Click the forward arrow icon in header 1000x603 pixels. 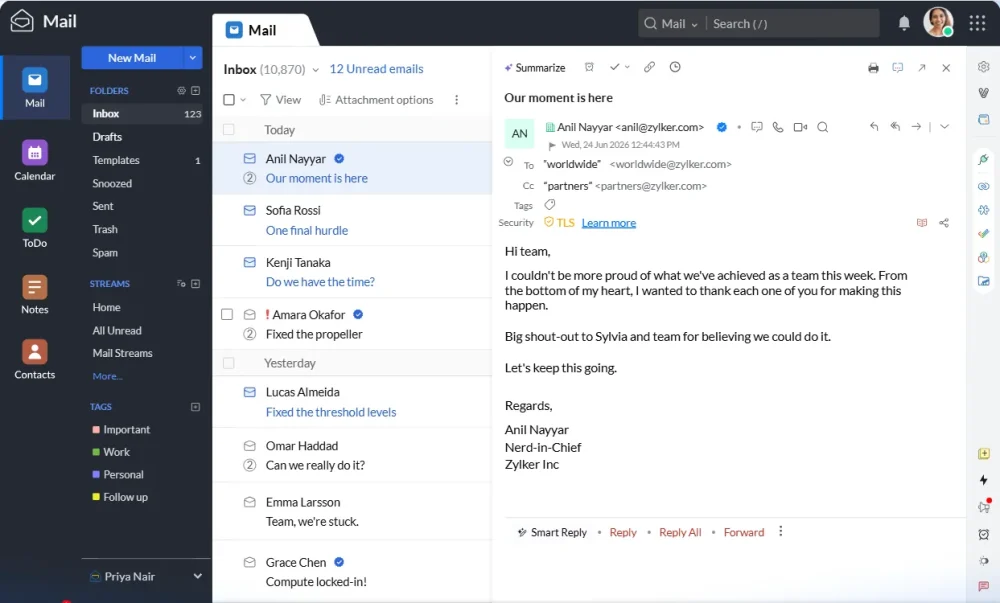916,127
